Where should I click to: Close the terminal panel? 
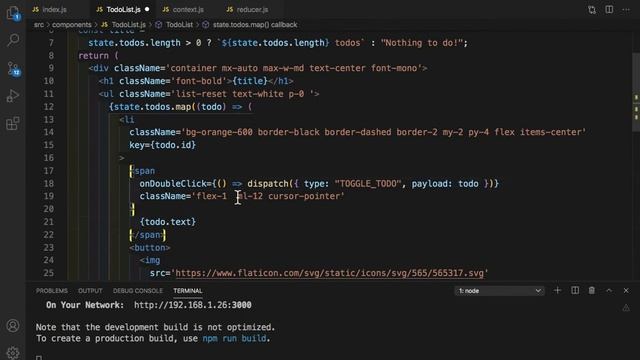[626, 291]
